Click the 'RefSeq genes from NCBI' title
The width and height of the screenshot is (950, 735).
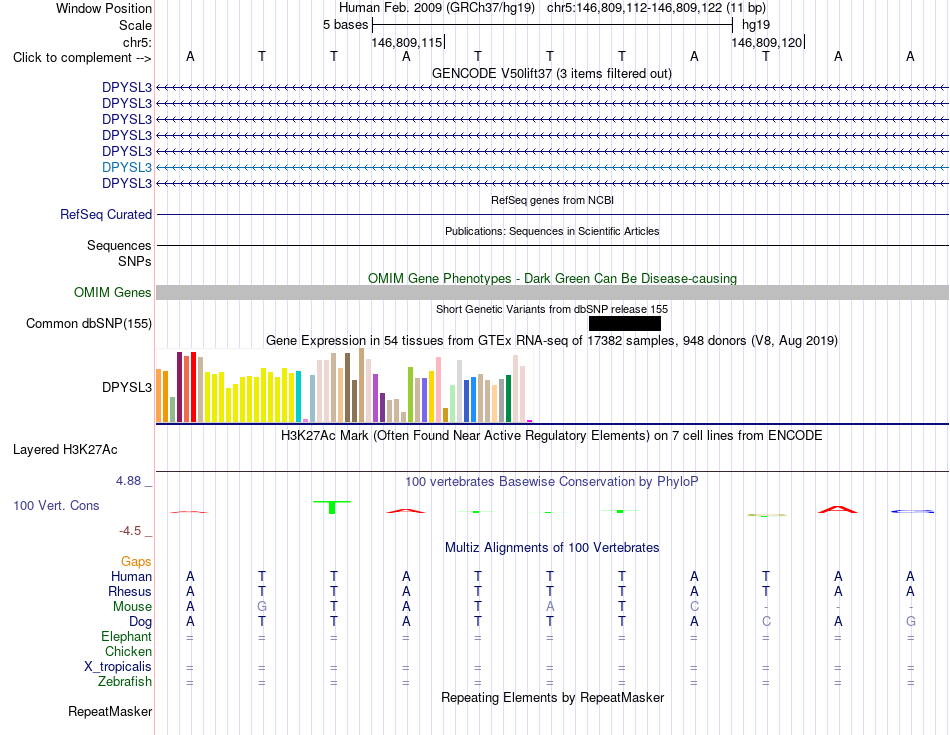pyautogui.click(x=552, y=200)
